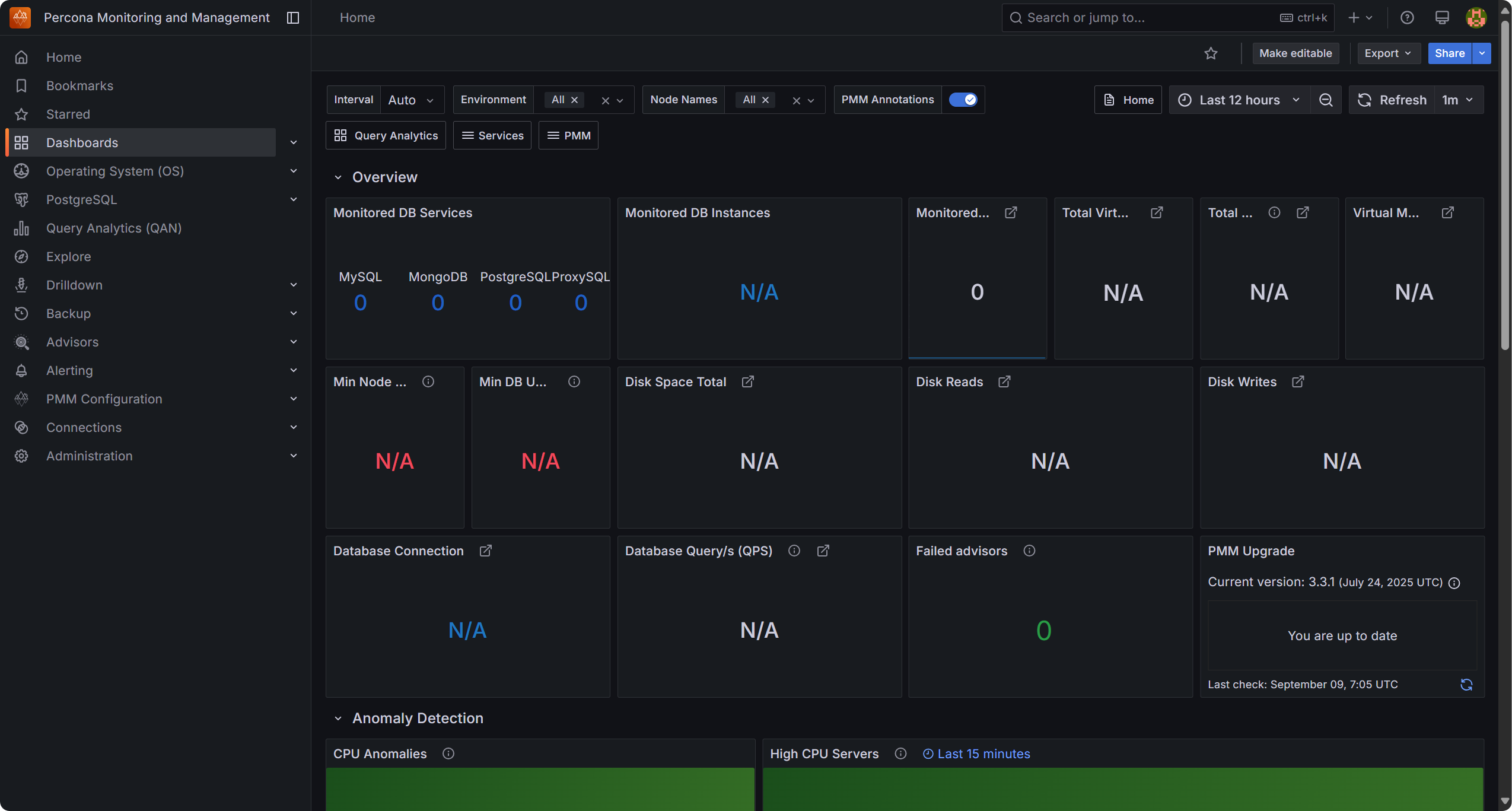Viewport: 1512px width, 811px height.
Task: Expand the PostgreSQL sidebar submenu arrow
Action: coord(293,199)
